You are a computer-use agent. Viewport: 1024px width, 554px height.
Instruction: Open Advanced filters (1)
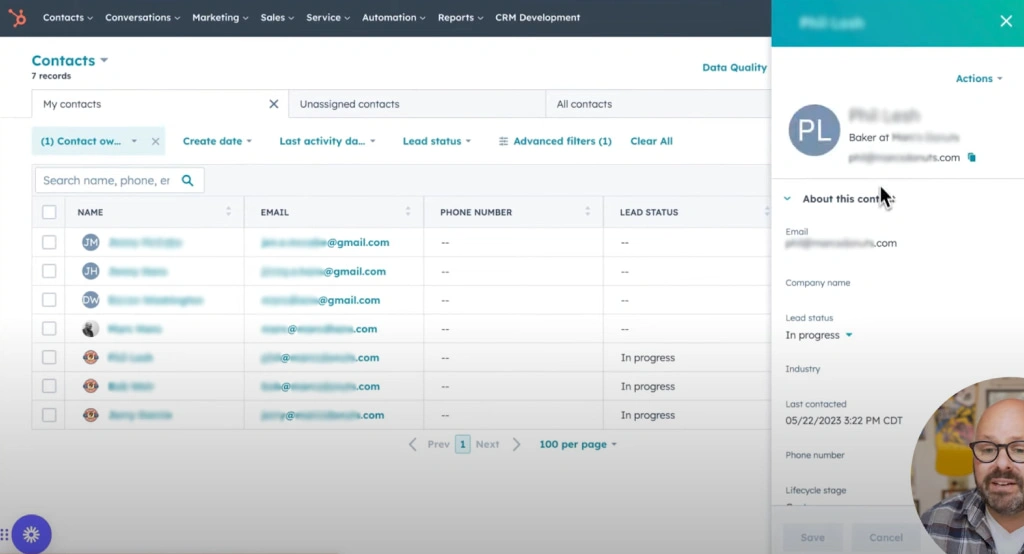pos(555,141)
